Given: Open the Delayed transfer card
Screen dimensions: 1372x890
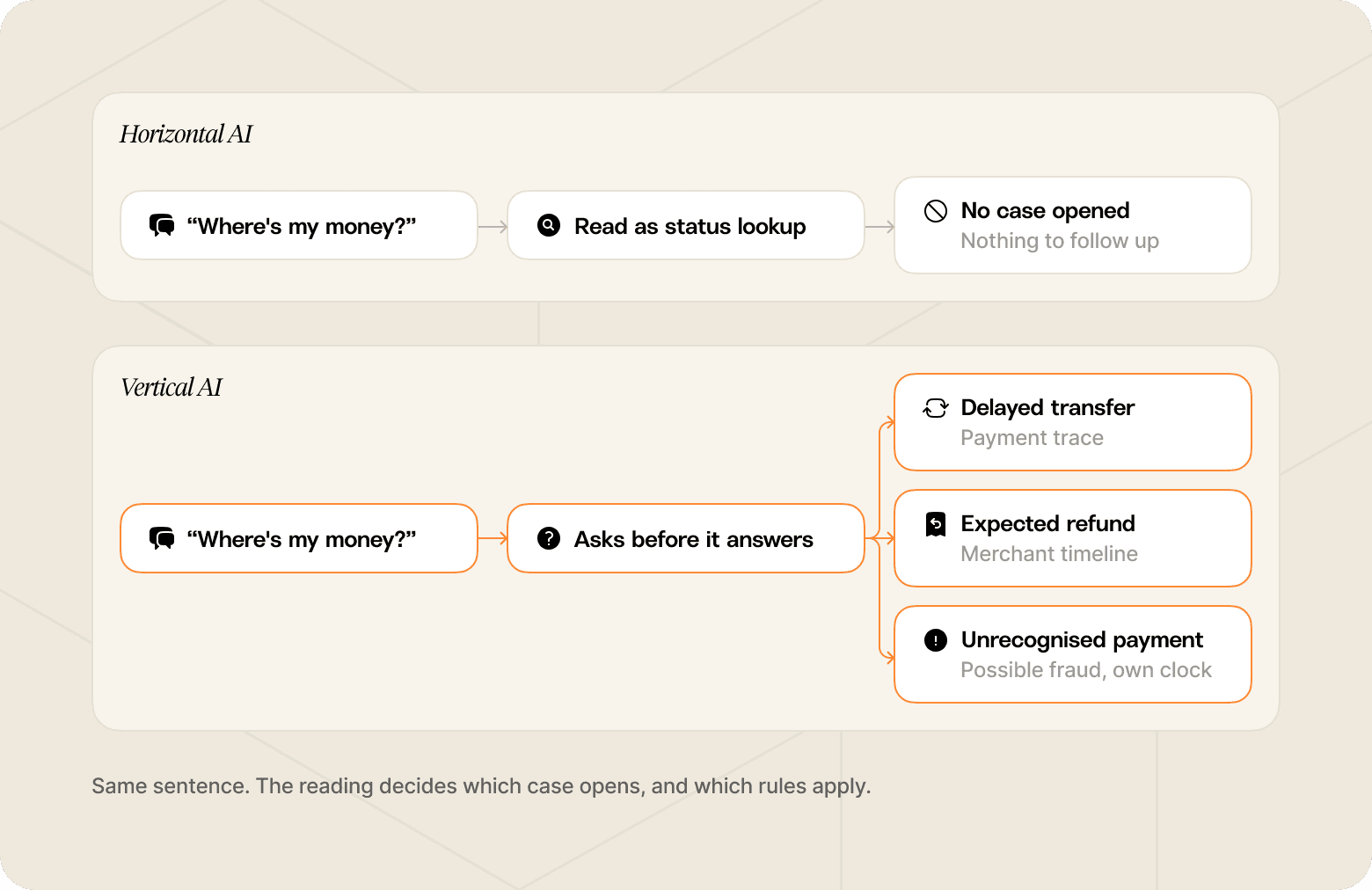Looking at the screenshot, I should (x=1073, y=422).
